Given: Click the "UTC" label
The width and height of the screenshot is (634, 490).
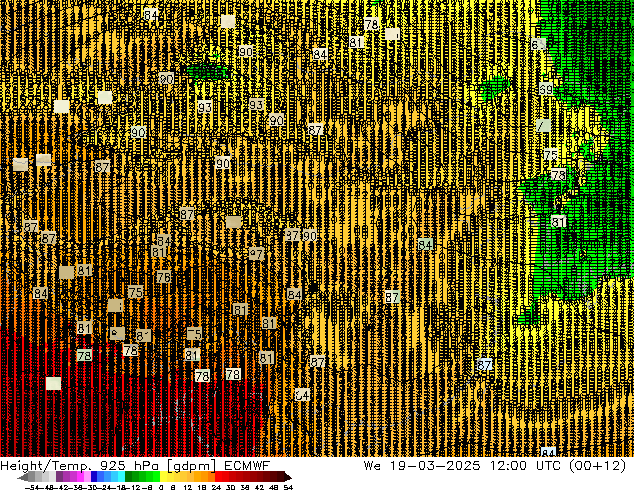Looking at the screenshot, I should (x=548, y=466).
